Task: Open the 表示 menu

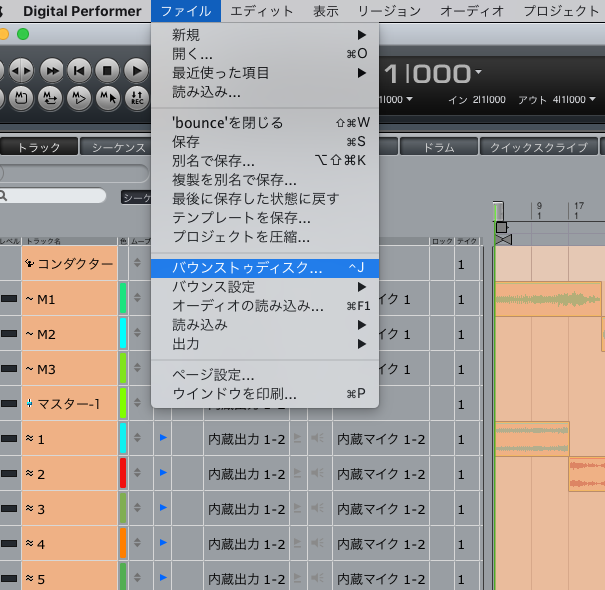Action: point(326,11)
